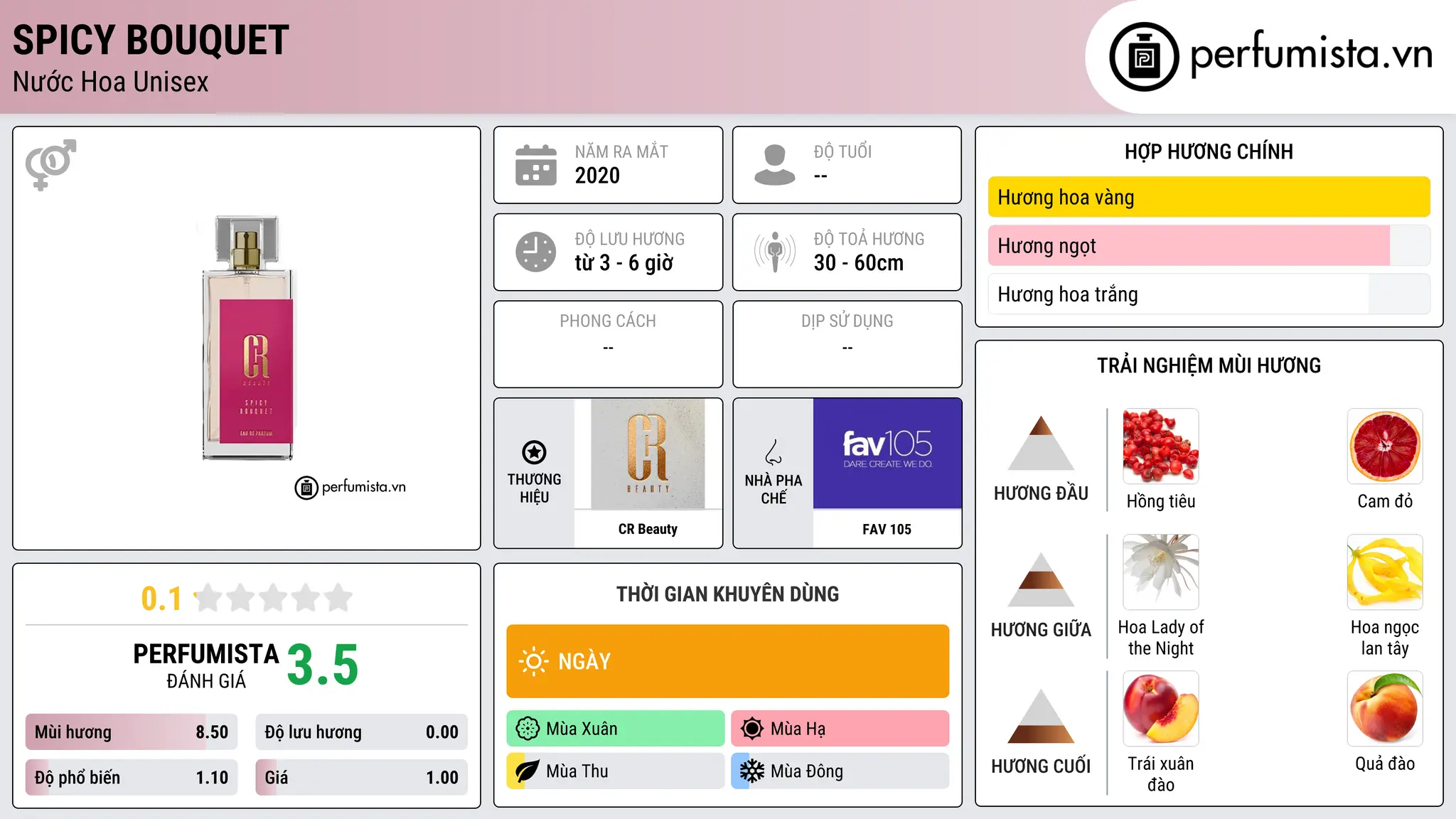This screenshot has height=819, width=1456.
Task: Open the Hoa Lady of the Night image
Action: [x=1161, y=572]
